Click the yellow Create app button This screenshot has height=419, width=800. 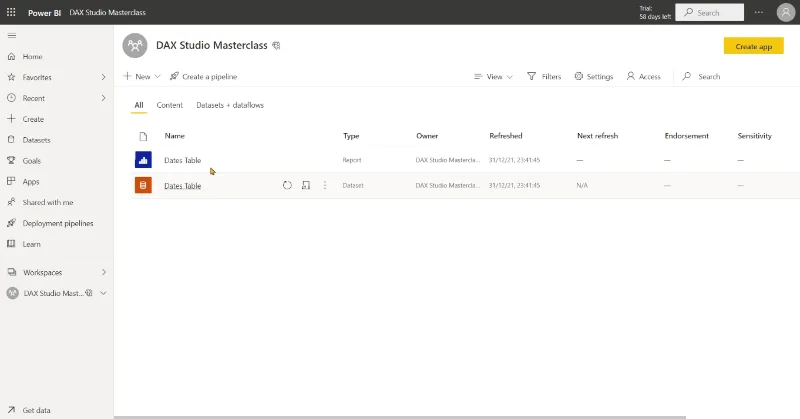(x=754, y=46)
